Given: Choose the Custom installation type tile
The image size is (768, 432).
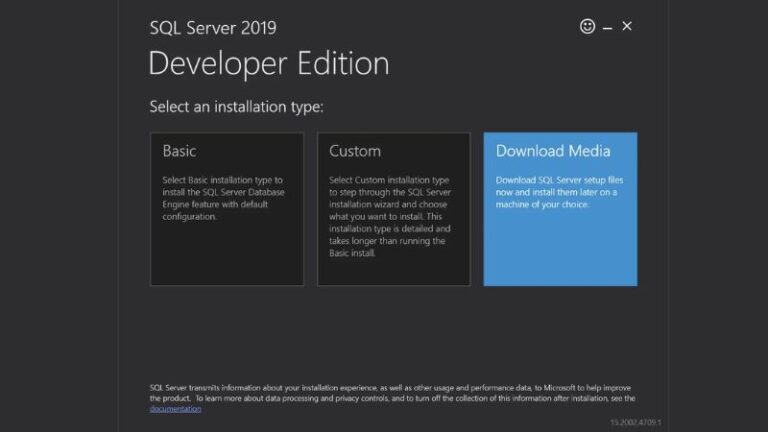Looking at the screenshot, I should [x=394, y=209].
